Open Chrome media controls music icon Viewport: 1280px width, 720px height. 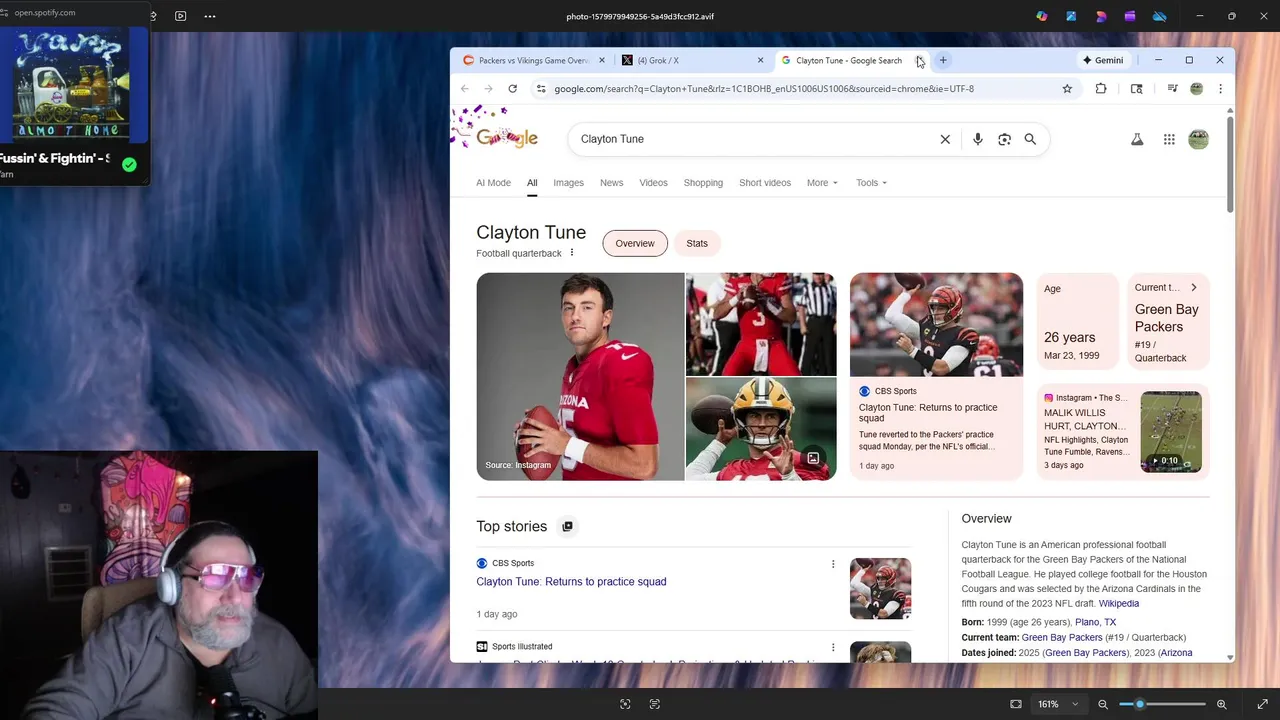coord(1172,89)
